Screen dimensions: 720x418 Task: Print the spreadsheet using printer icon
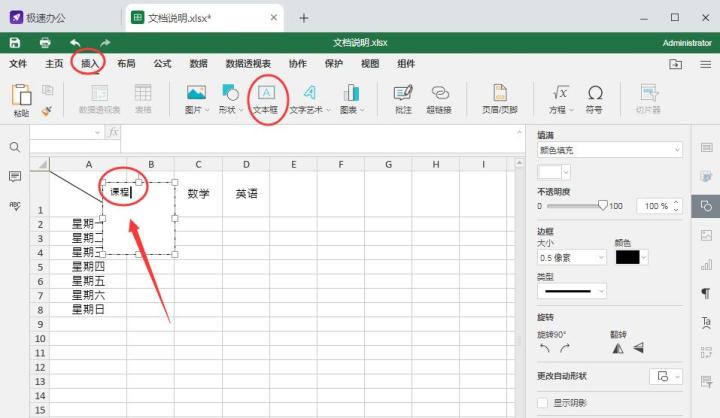pyautogui.click(x=45, y=43)
